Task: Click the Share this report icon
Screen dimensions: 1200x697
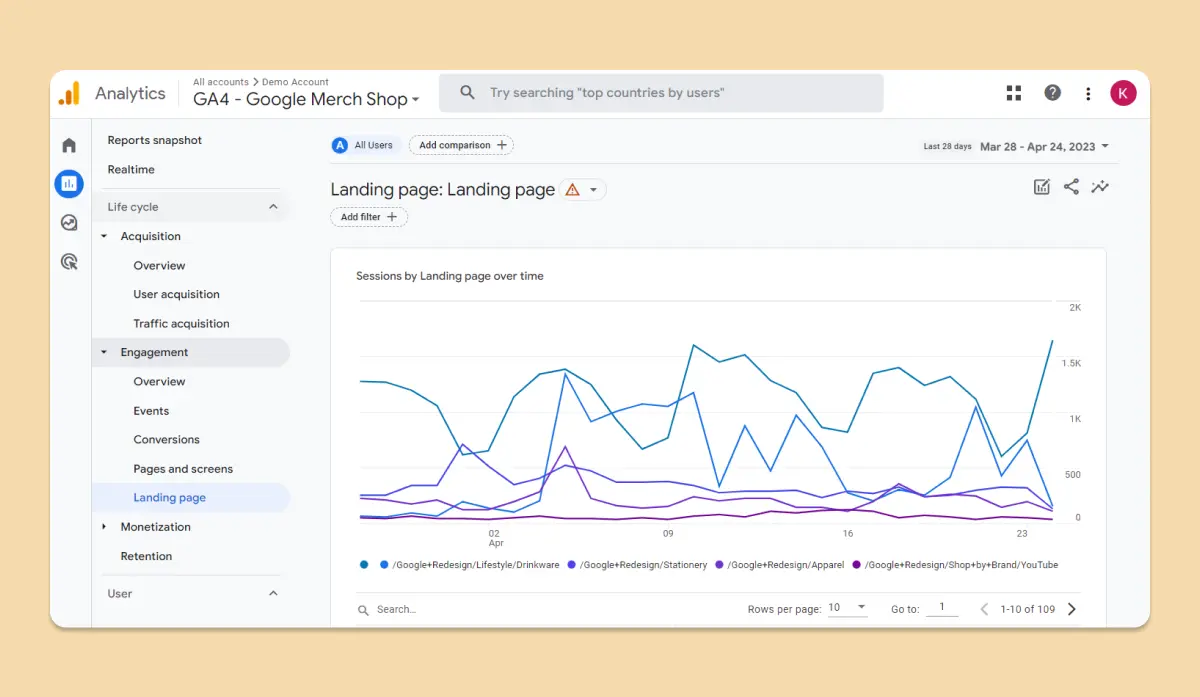Action: (1071, 187)
